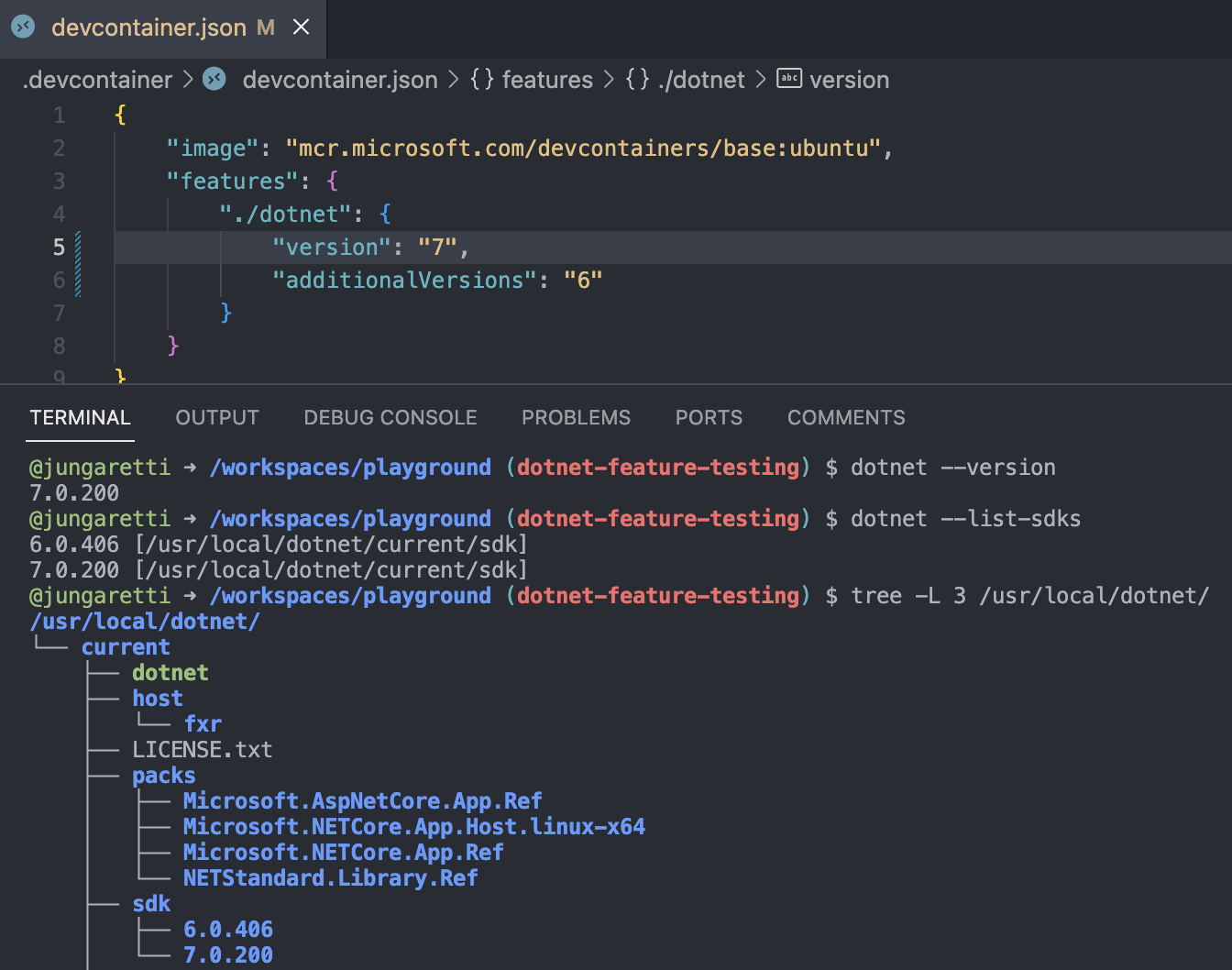The height and width of the screenshot is (970, 1232).
Task: Open the version breadcrumb dropdown
Action: click(849, 79)
